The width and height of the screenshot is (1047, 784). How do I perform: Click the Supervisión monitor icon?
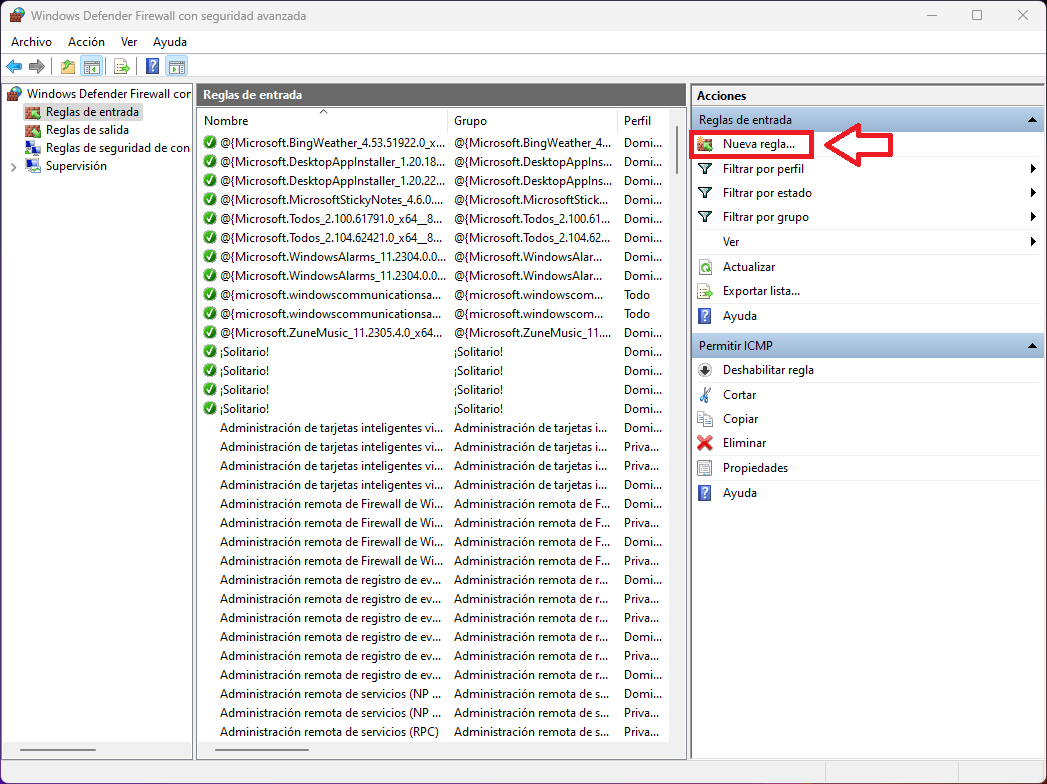click(33, 166)
